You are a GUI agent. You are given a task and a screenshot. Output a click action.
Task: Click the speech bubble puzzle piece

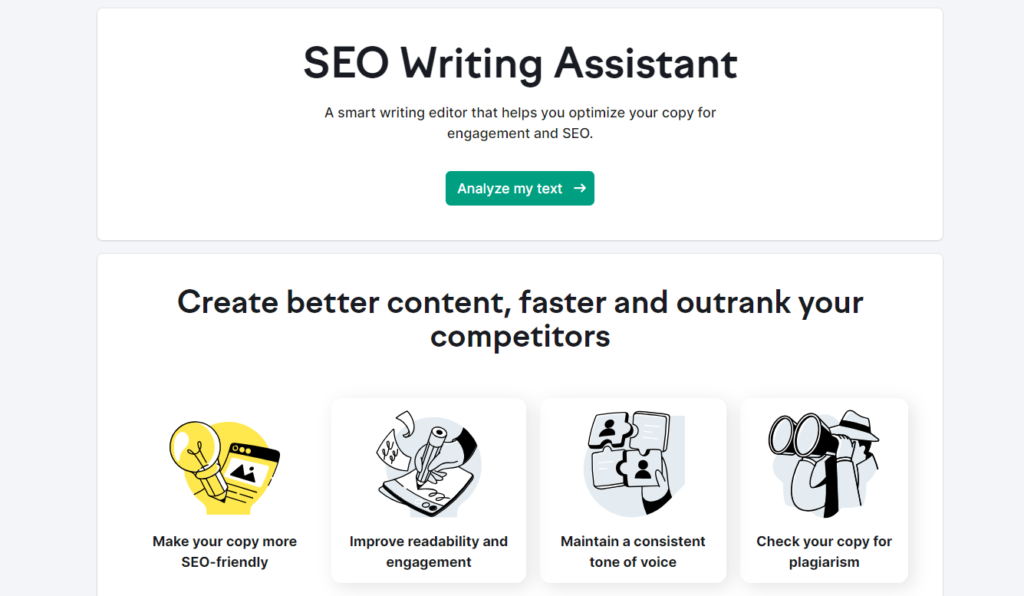651,428
